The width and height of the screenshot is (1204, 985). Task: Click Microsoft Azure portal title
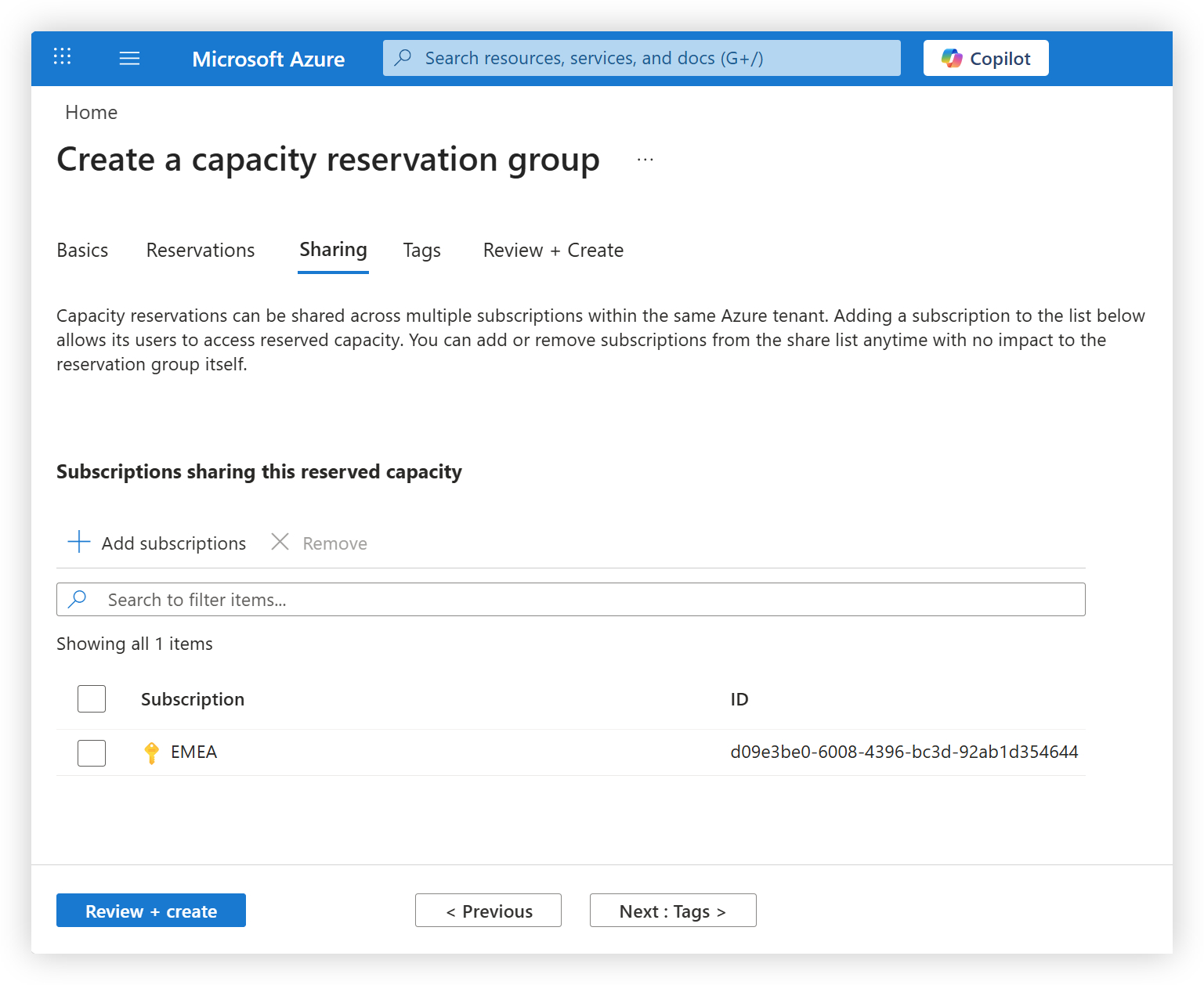pyautogui.click(x=268, y=59)
